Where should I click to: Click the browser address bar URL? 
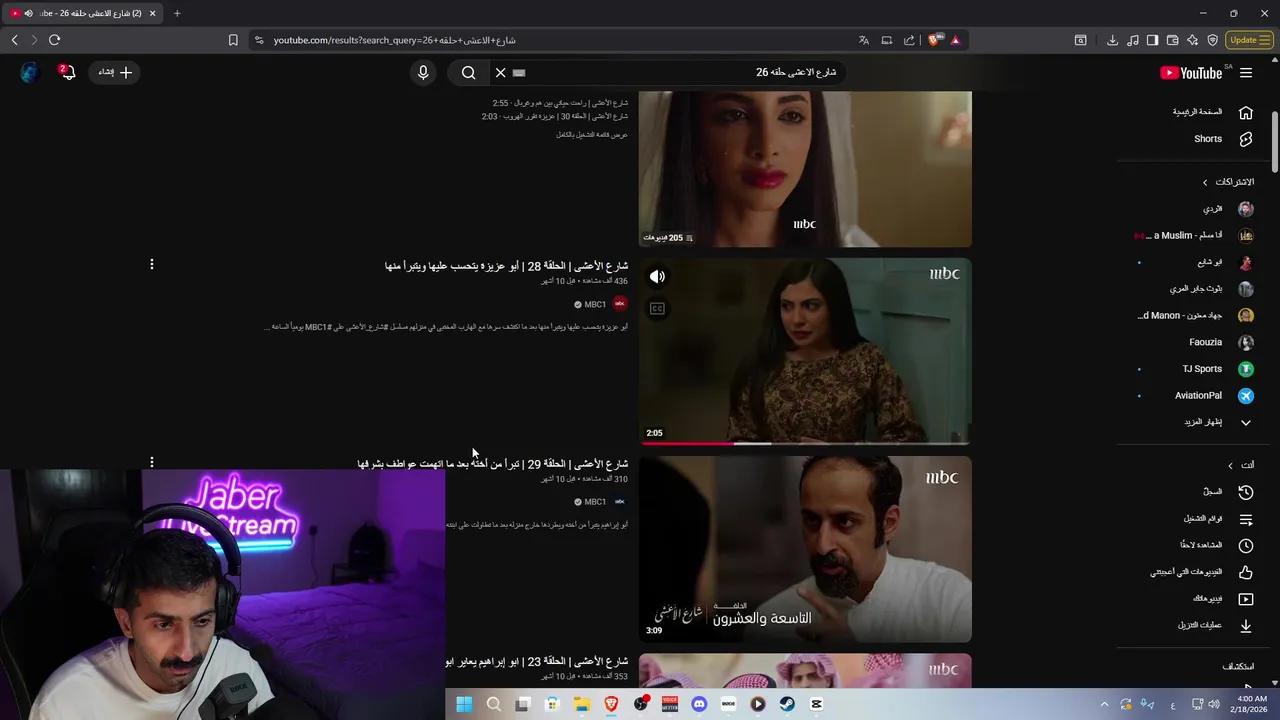pos(394,40)
